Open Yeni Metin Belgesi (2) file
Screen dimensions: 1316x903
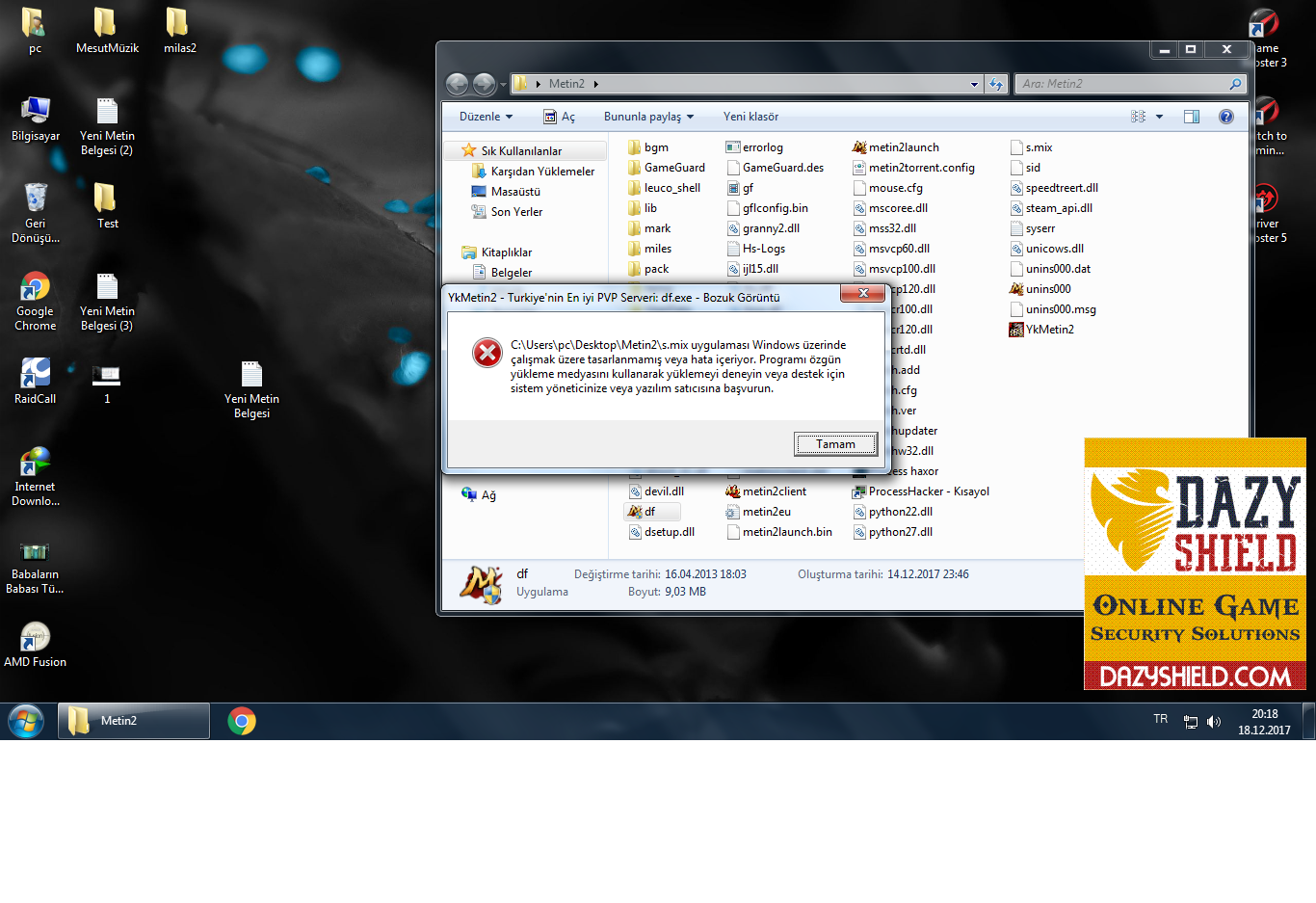[x=107, y=125]
